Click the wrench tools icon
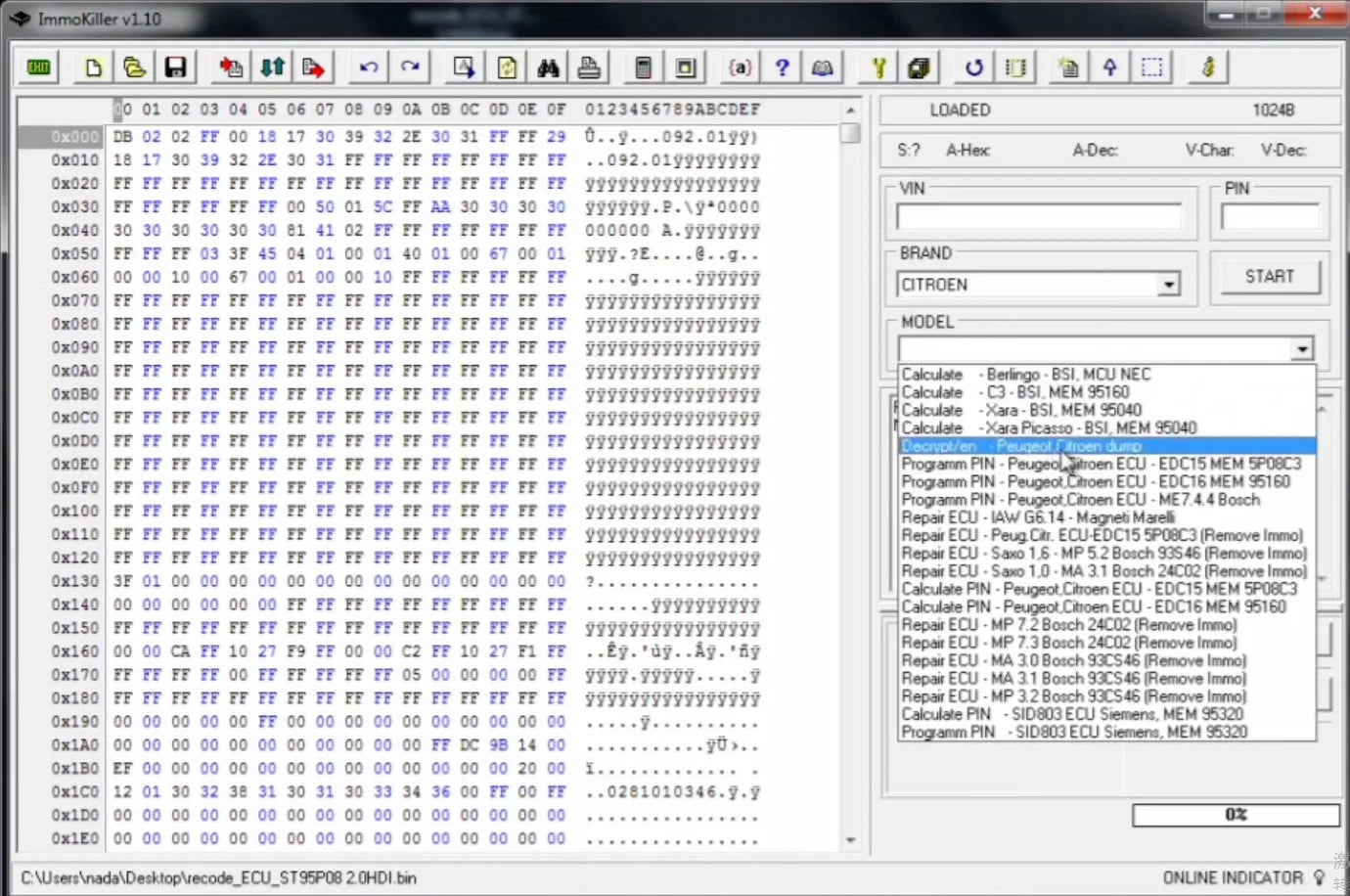This screenshot has width=1350, height=896. point(877,67)
